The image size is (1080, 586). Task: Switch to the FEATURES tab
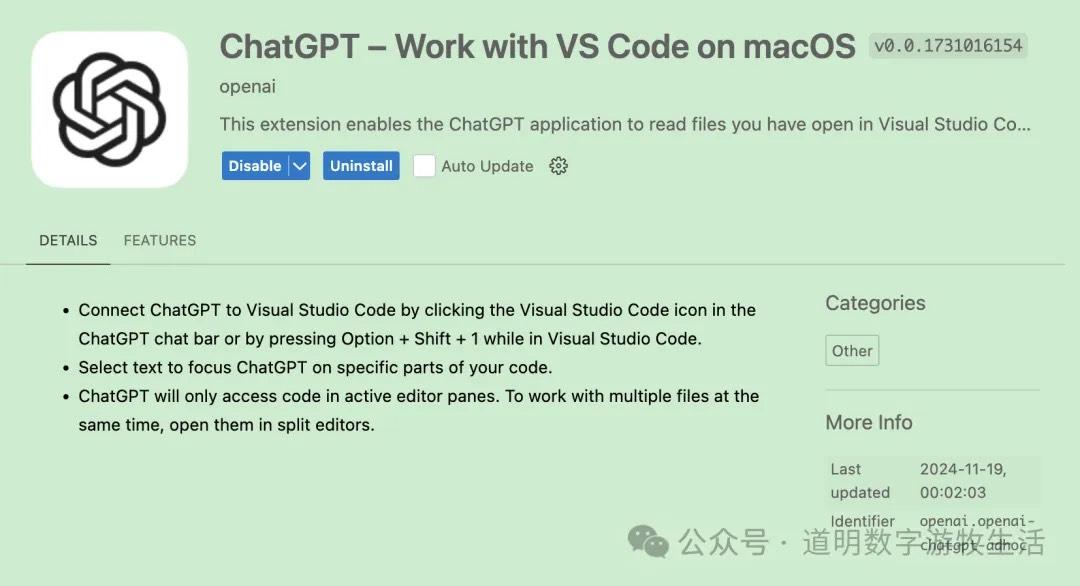tap(159, 240)
